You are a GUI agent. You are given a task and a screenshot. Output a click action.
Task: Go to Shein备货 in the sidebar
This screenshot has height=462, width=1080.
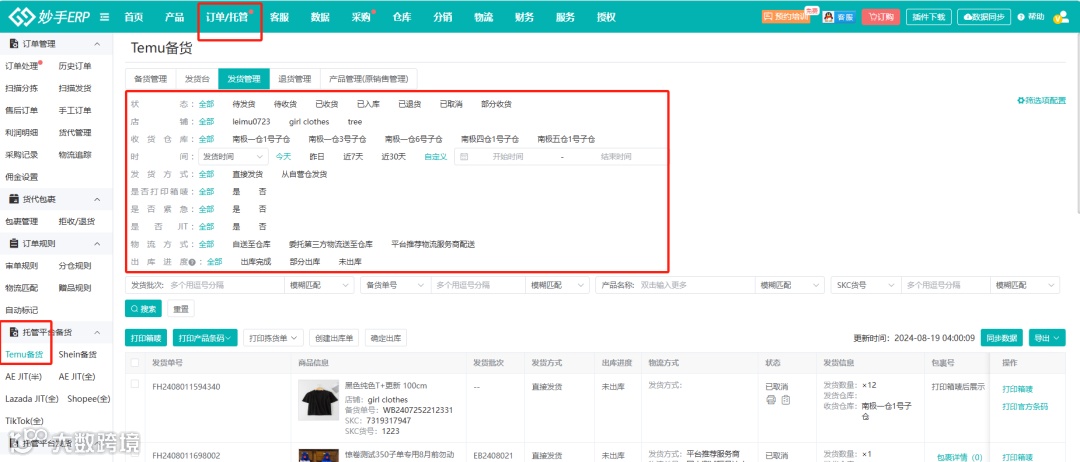click(x=78, y=355)
